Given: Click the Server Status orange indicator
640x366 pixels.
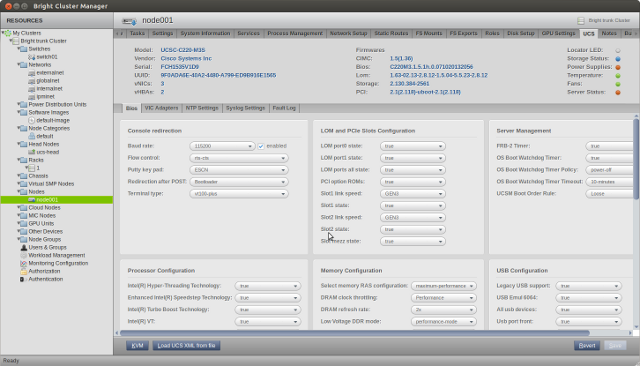Looking at the screenshot, I should coord(618,93).
